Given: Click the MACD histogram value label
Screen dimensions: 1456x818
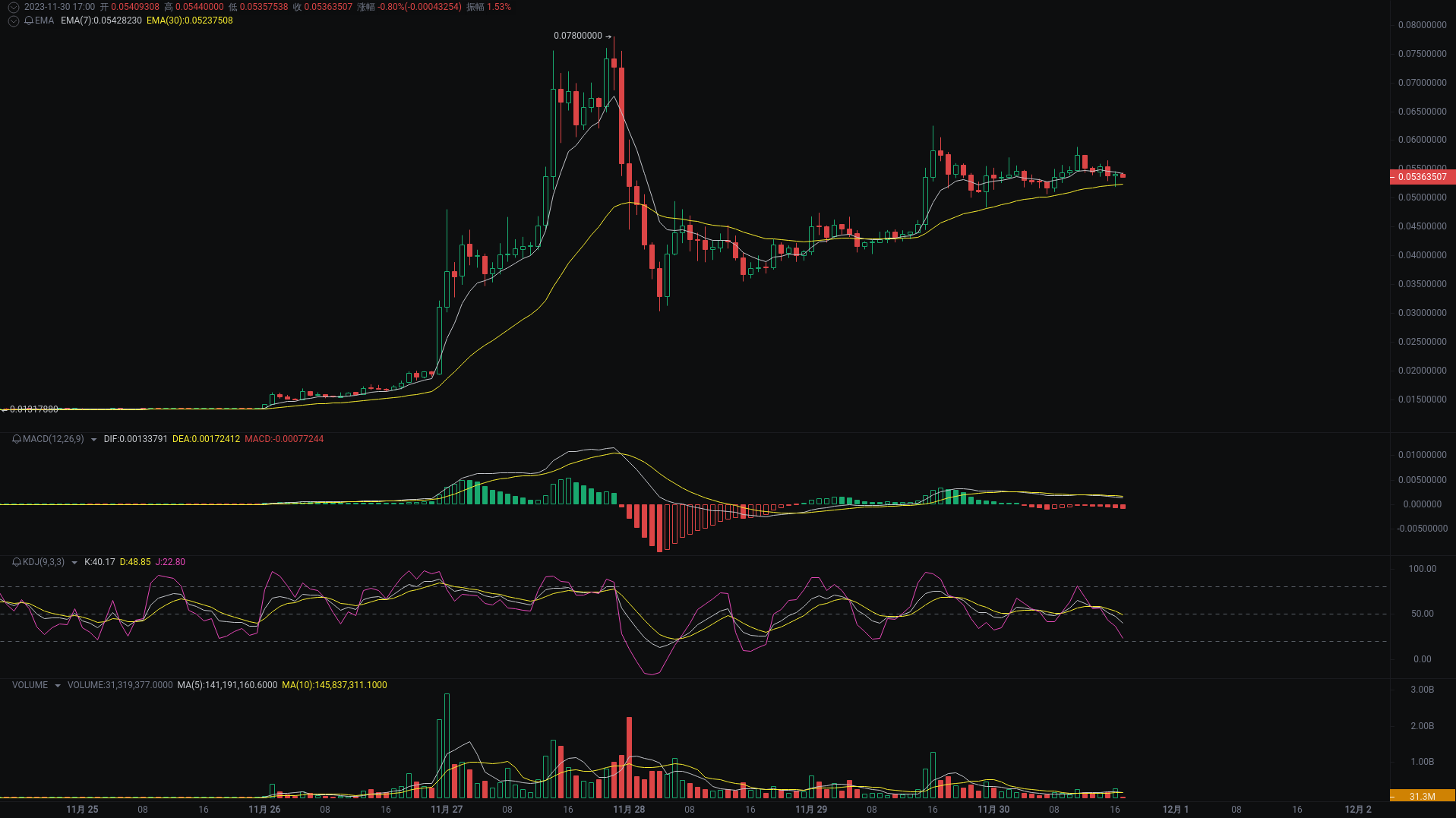Looking at the screenshot, I should pyautogui.click(x=284, y=439).
